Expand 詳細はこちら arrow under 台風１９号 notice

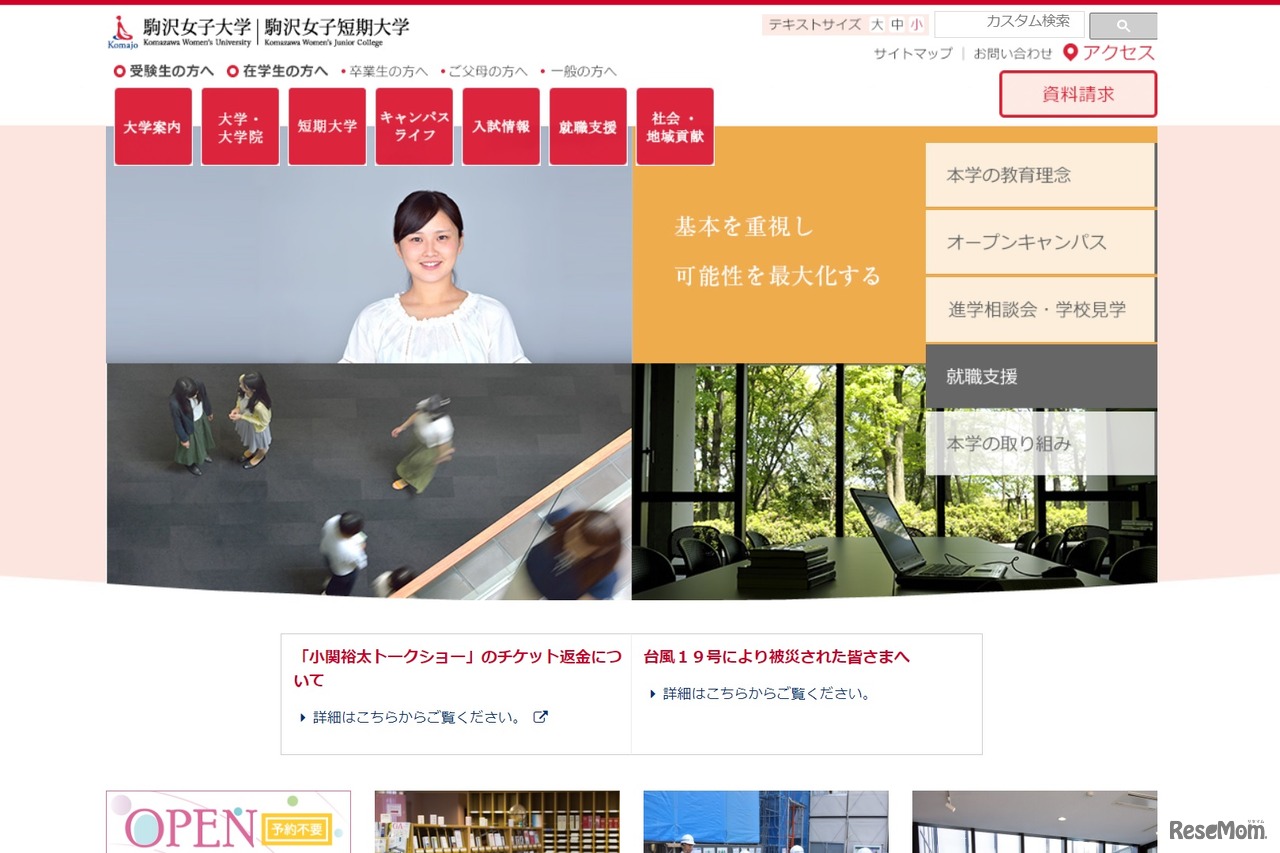pos(652,692)
